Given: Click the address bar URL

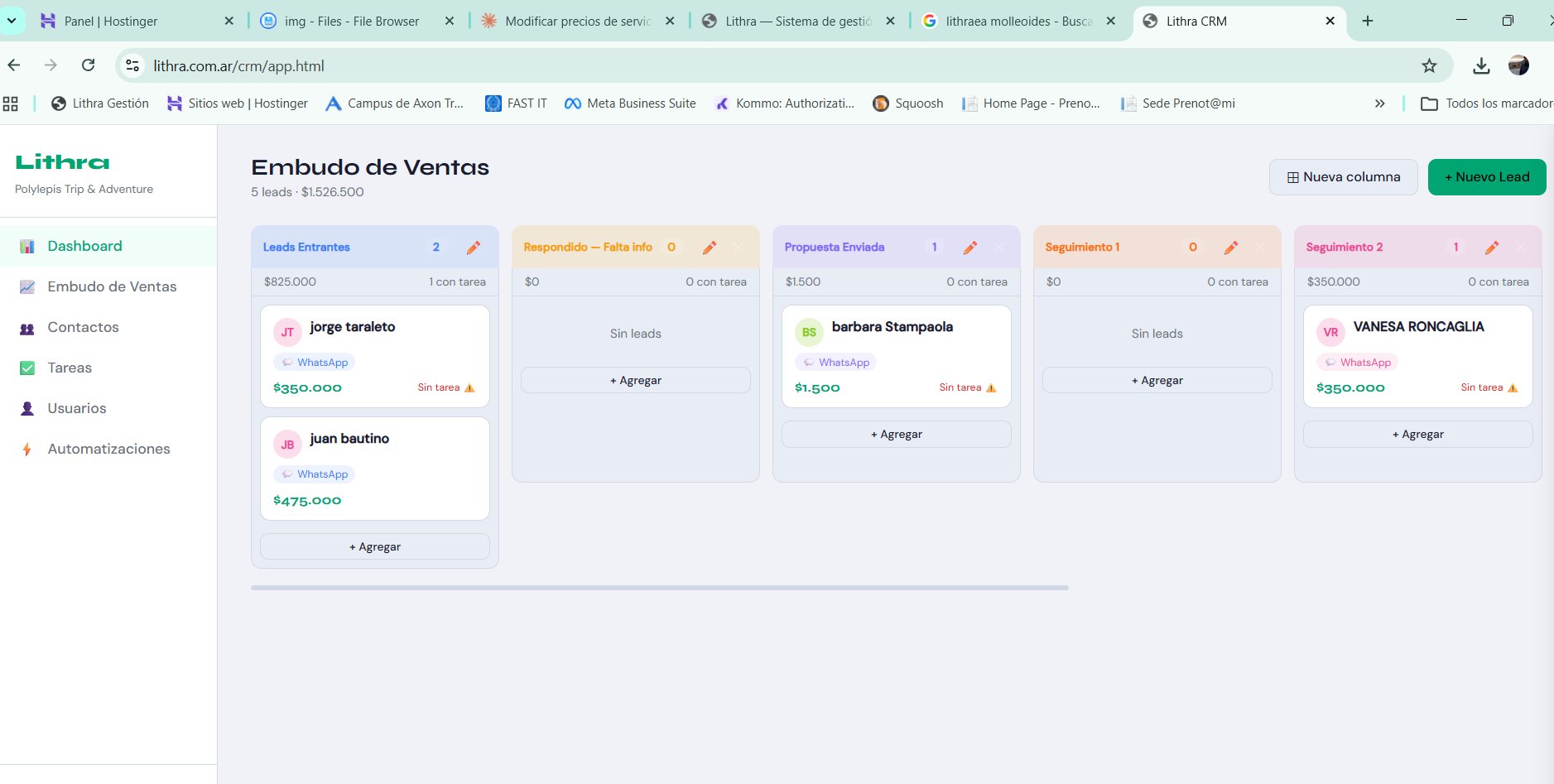Looking at the screenshot, I should click(x=238, y=66).
